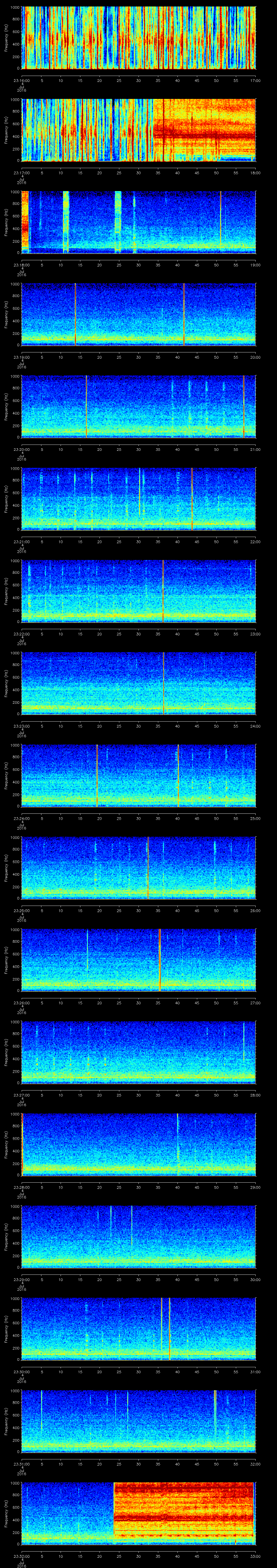Click the '31:00' axis end label
Viewport: 277px width, 1568px height.
tap(255, 1373)
